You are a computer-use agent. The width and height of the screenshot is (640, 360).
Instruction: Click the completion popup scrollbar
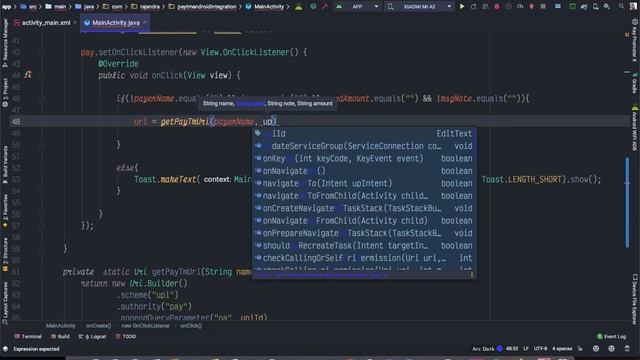pos(472,275)
